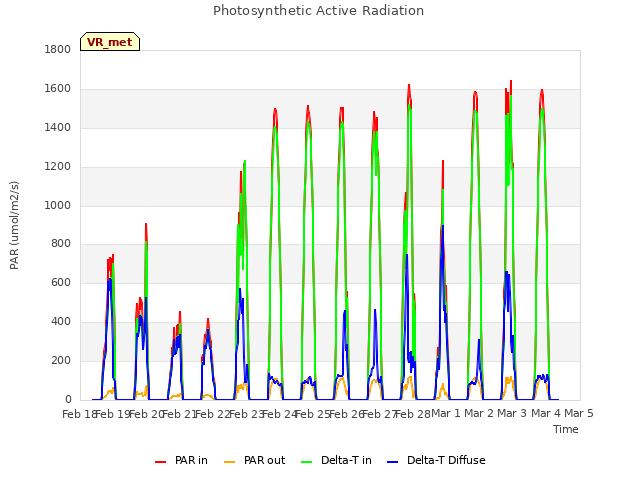640x480 pixels.
Task: Click the blue Delta-T Diffuse legend swatch
Action: 392,462
